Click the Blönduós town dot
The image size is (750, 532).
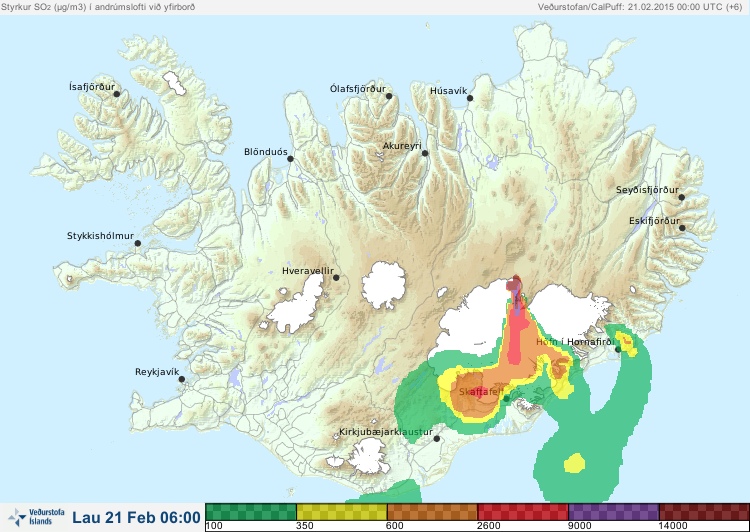pos(290,159)
